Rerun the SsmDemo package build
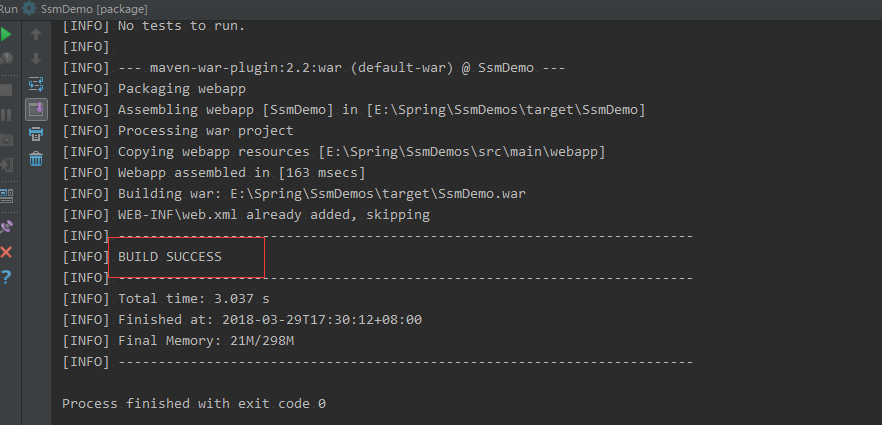The image size is (882, 425). coord(6,34)
